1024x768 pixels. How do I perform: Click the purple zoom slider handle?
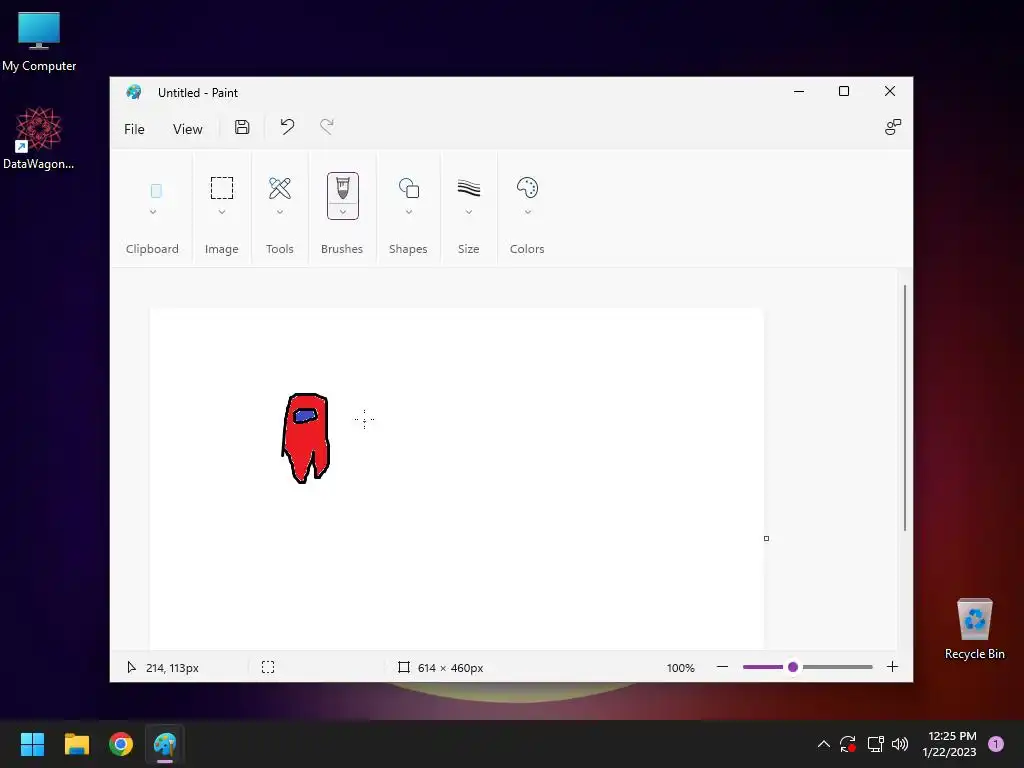pyautogui.click(x=793, y=667)
